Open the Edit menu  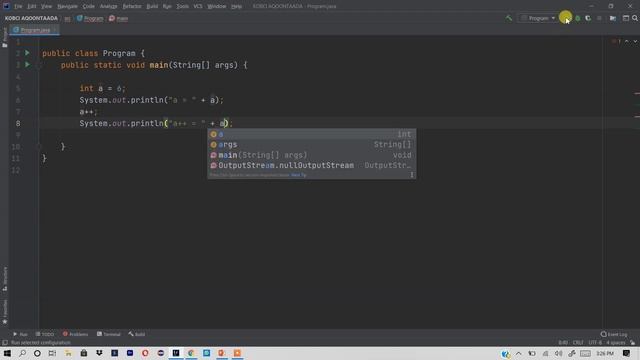pos(32,6)
